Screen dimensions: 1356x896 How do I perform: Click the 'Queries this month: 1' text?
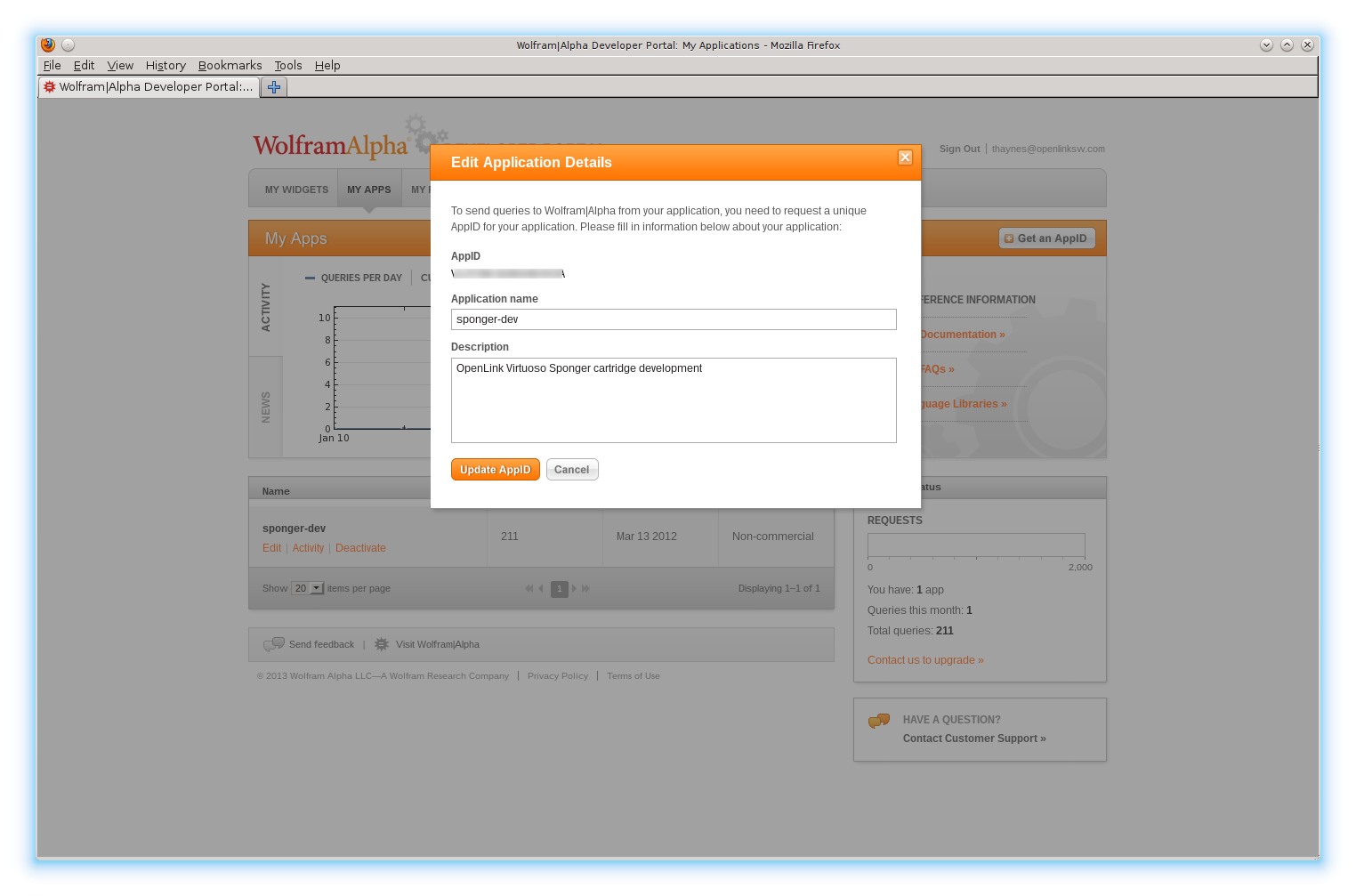[x=920, y=610]
